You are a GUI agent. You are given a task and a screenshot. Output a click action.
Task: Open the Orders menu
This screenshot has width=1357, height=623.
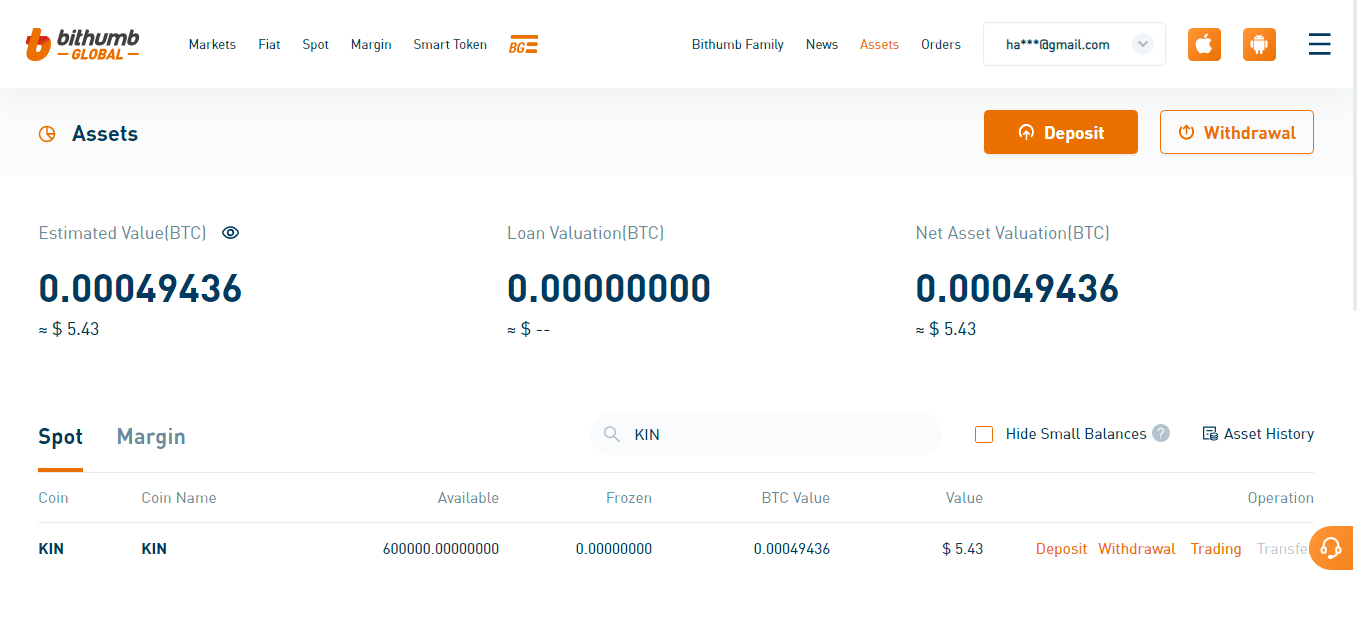point(941,45)
